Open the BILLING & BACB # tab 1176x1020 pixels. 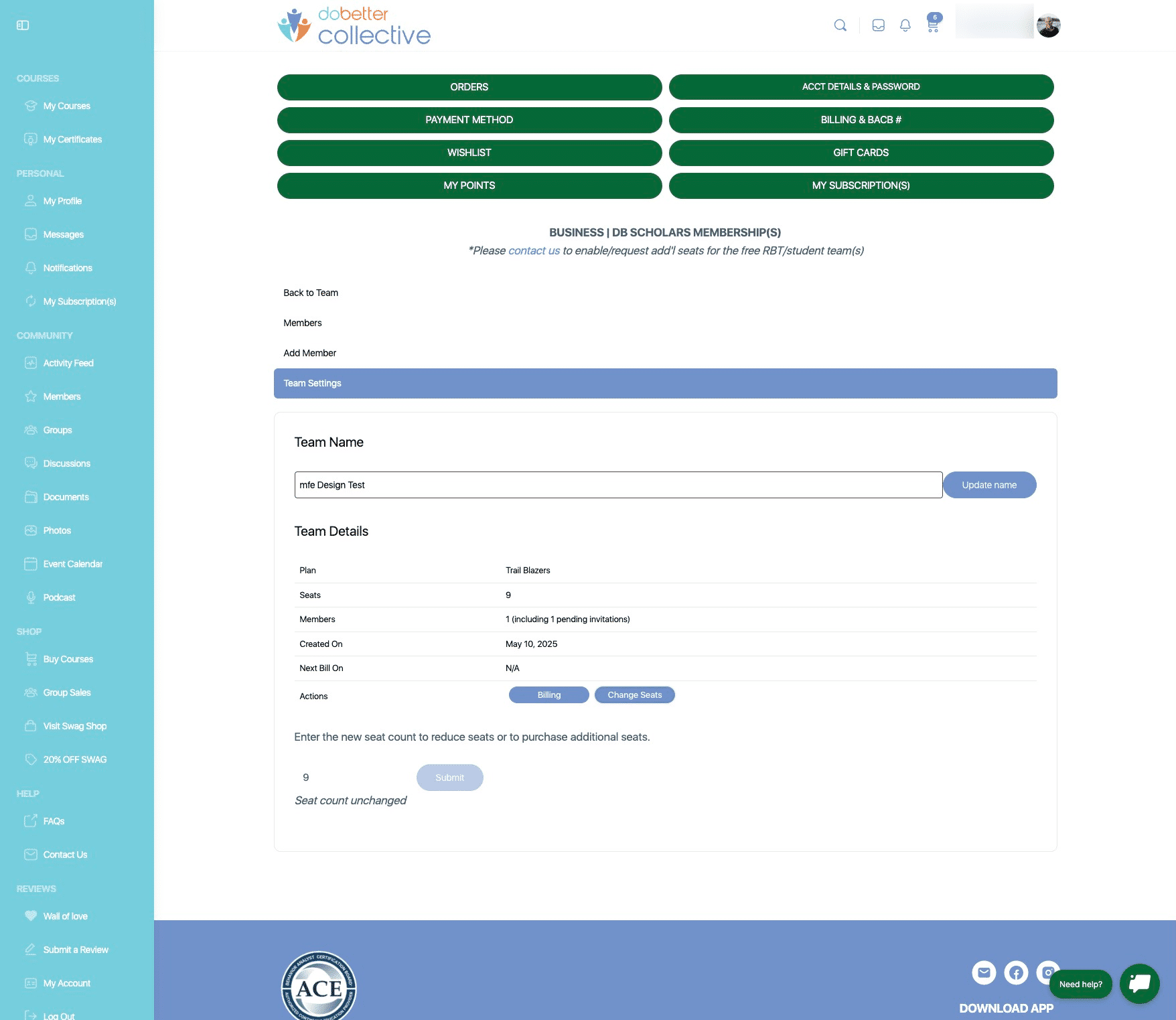coord(861,120)
